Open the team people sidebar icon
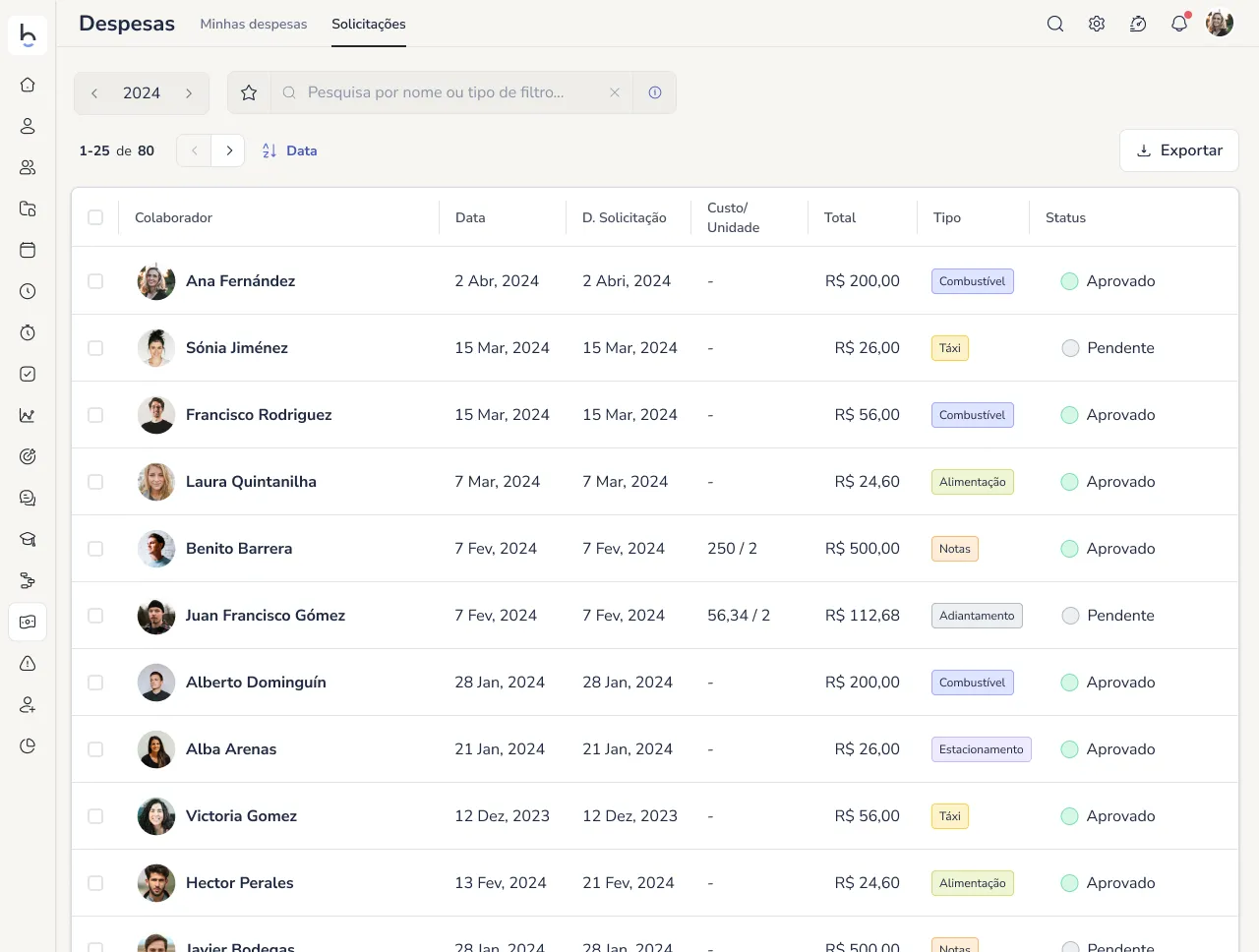1259x952 pixels. (x=28, y=167)
